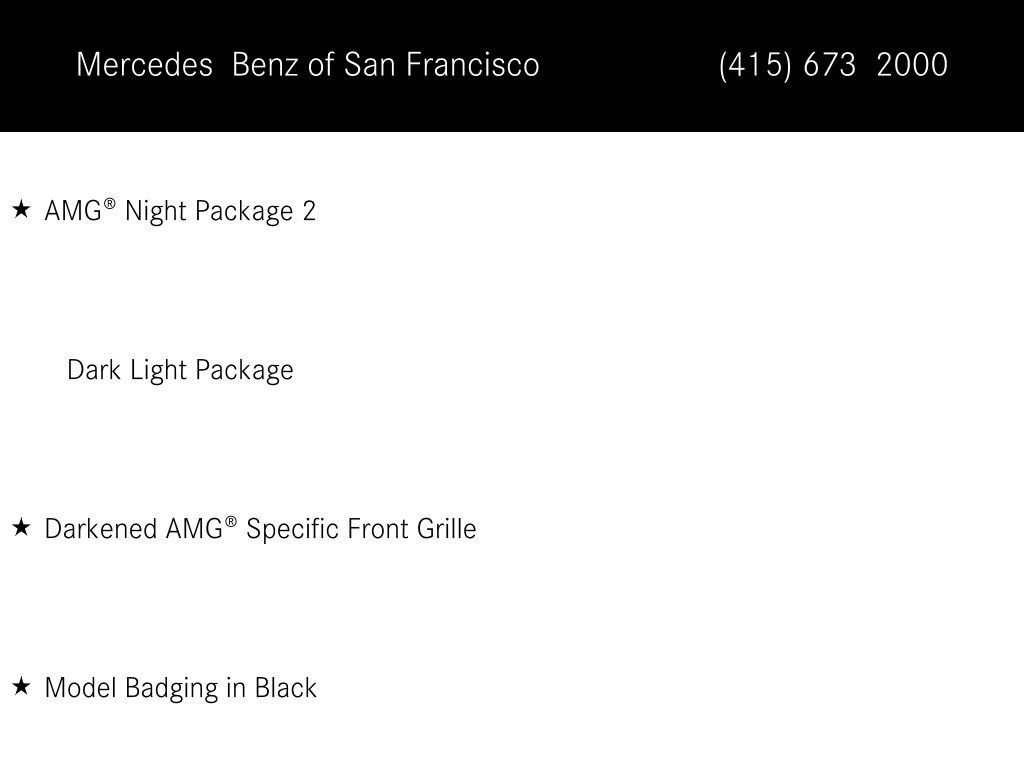This screenshot has height=768, width=1024.
Task: Click the registered symbol in Darkened AMG line
Action: tap(231, 522)
